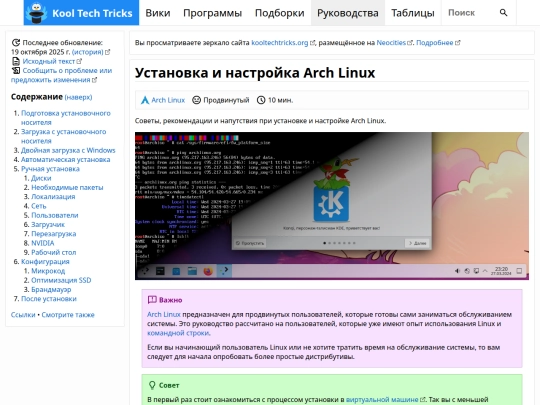Screen dimensions: 540x405
Task: Click the document icon beside Исходный текст
Action: 16,61
